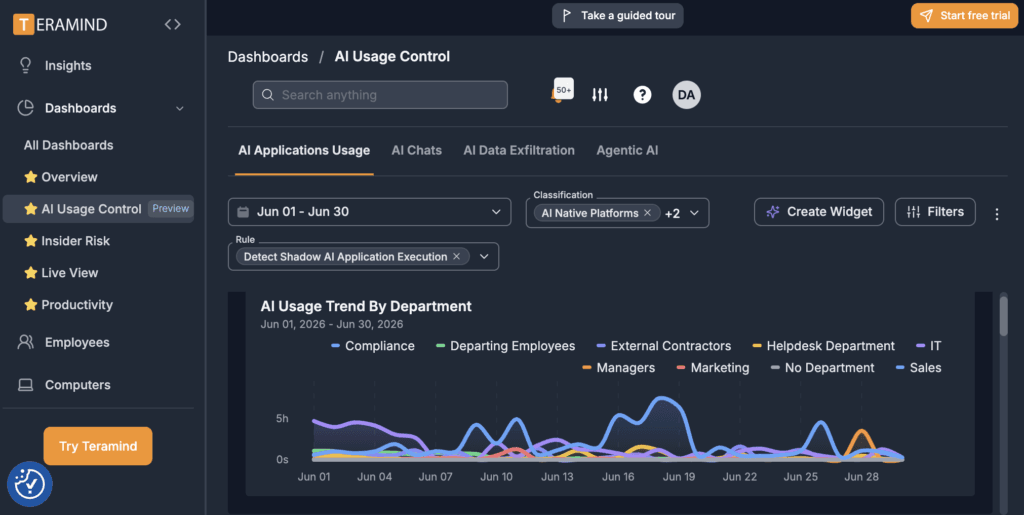Open All Dashboards in sidebar

69,145
